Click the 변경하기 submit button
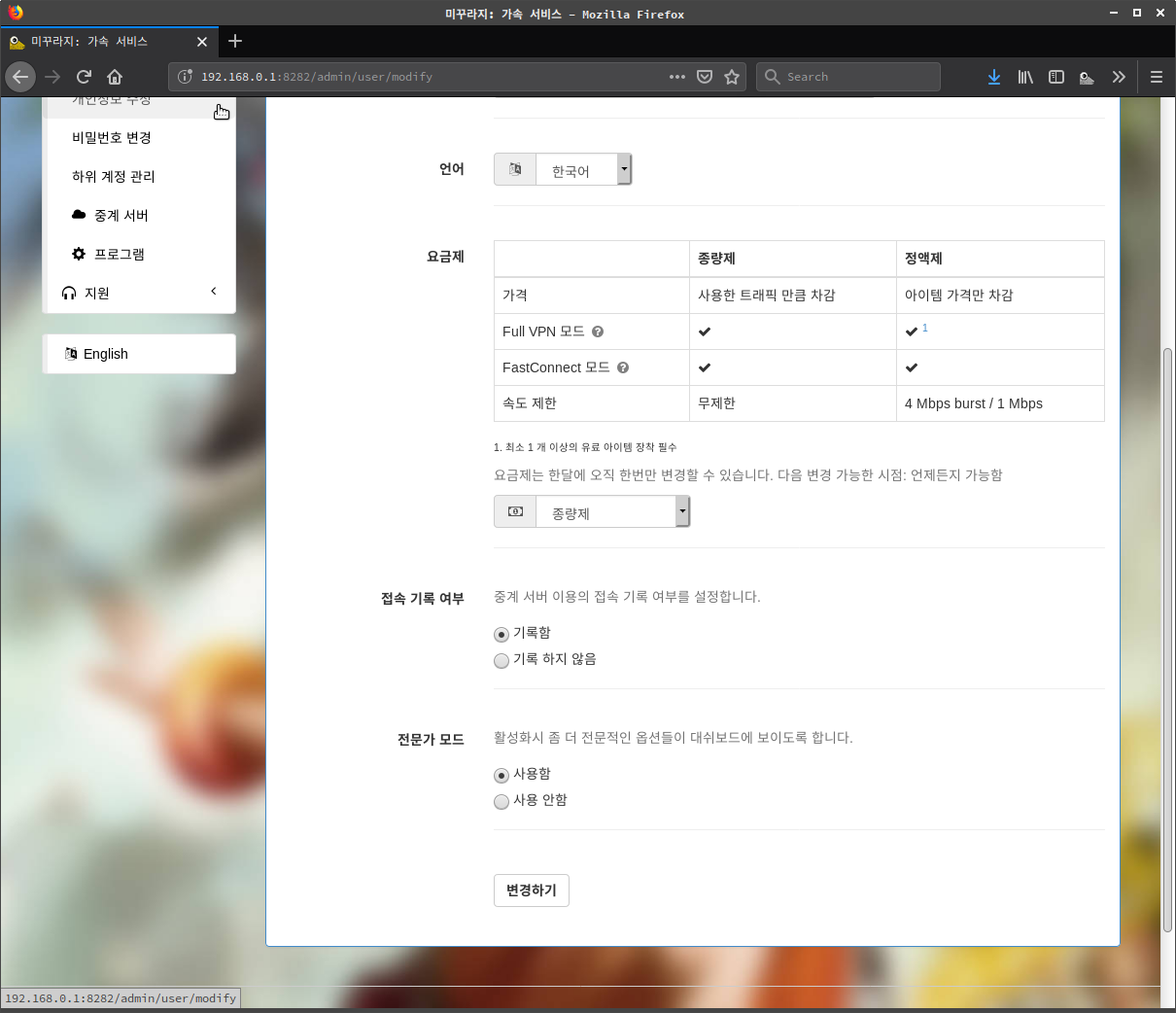The width and height of the screenshot is (1176, 1013). pyautogui.click(x=531, y=891)
